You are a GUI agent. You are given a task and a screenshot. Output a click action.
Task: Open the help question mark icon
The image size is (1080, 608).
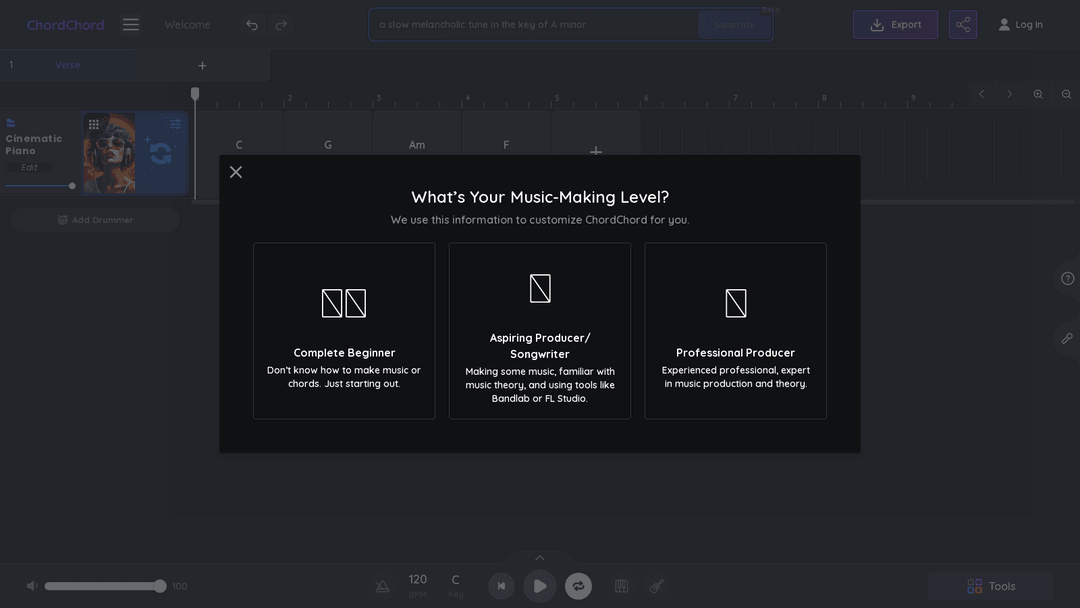pyautogui.click(x=1067, y=279)
